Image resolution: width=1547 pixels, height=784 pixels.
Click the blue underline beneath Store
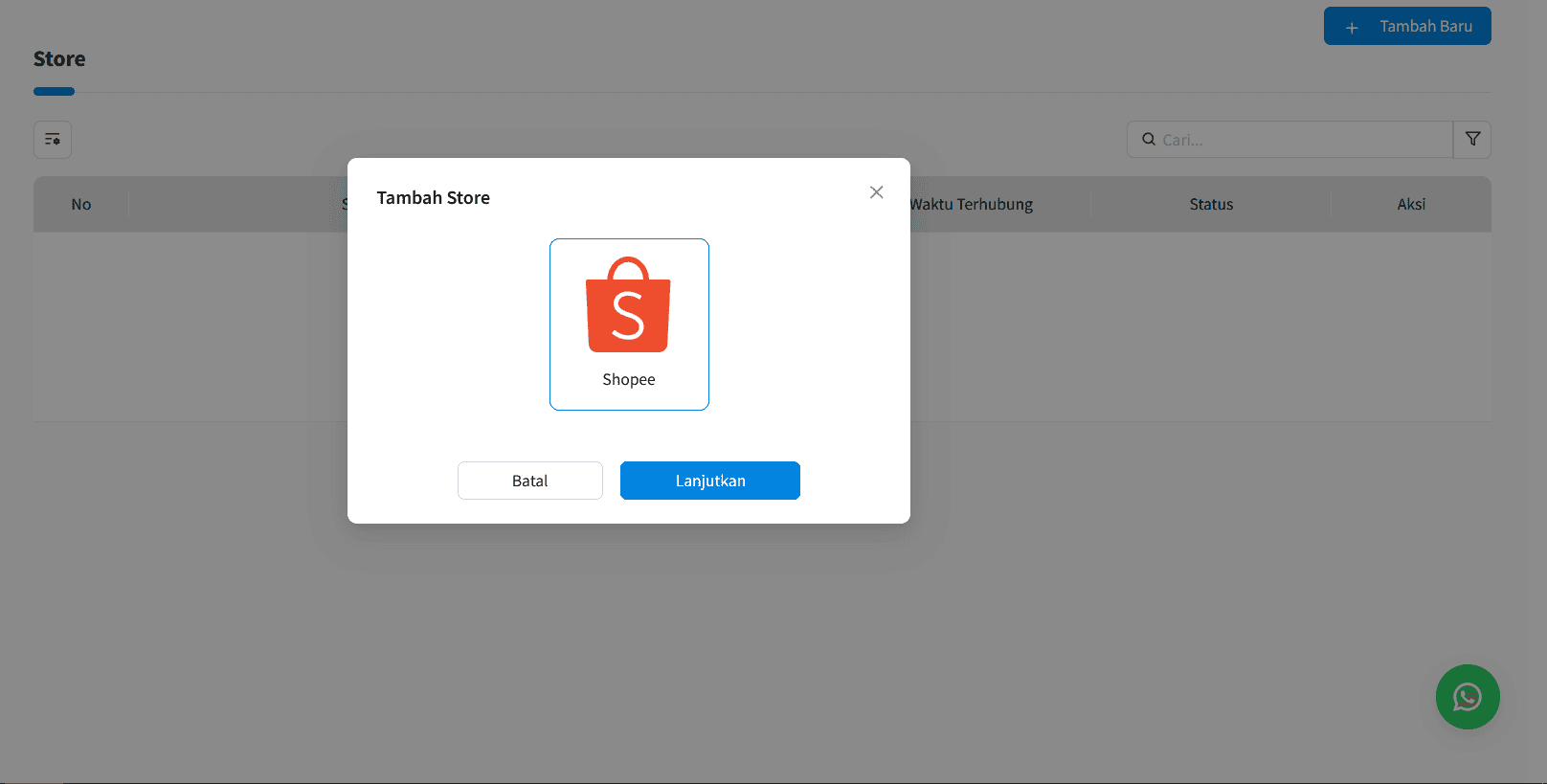54,92
